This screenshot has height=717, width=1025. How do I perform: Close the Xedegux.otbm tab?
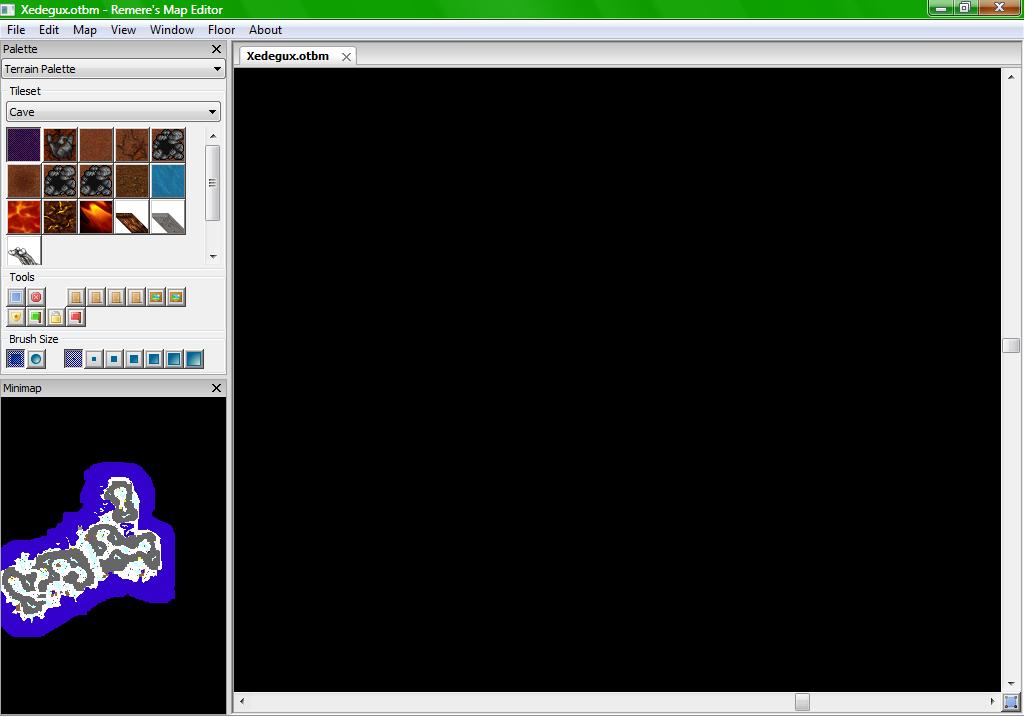pyautogui.click(x=346, y=57)
